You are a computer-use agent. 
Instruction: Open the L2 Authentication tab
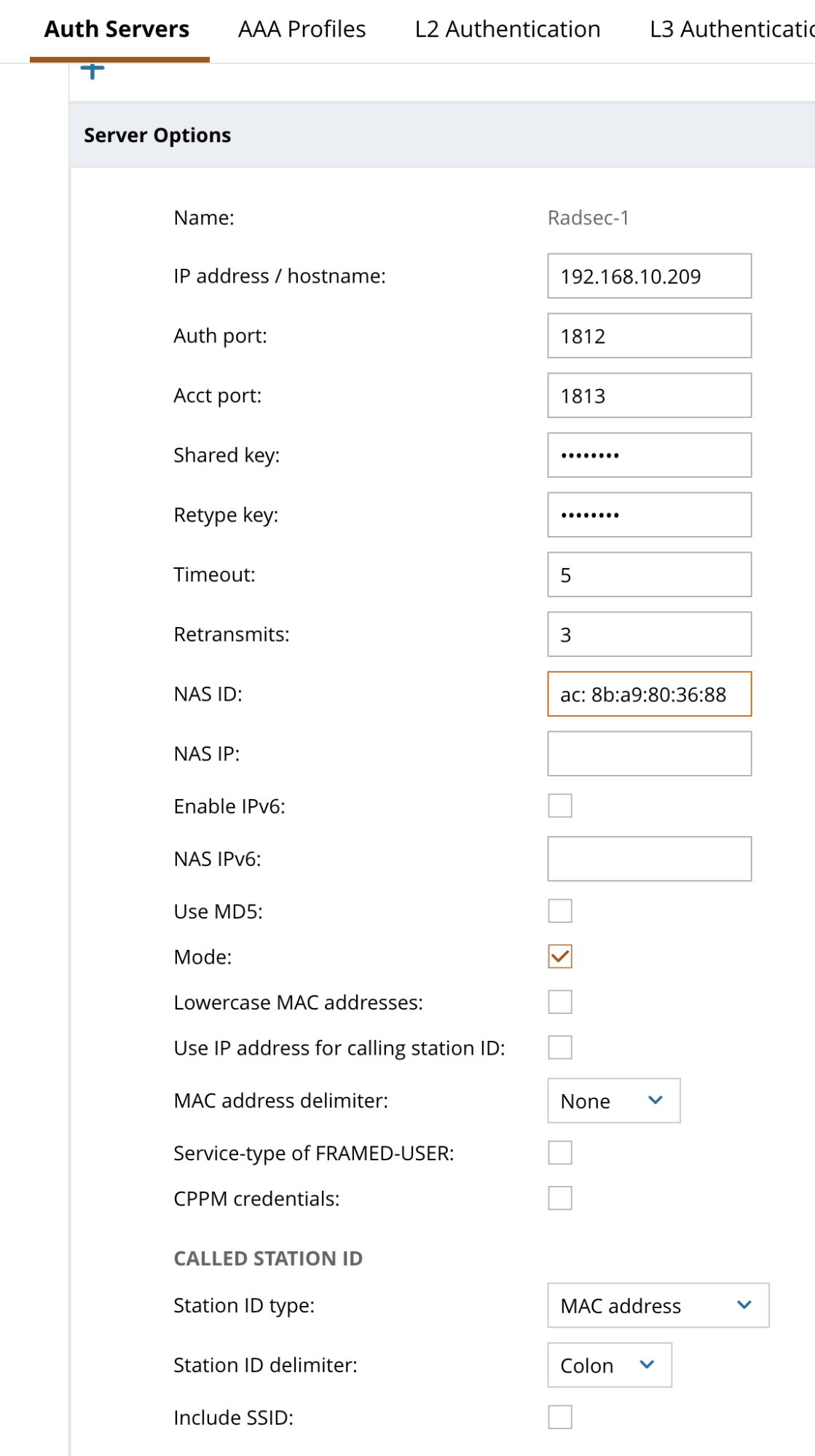[508, 29]
